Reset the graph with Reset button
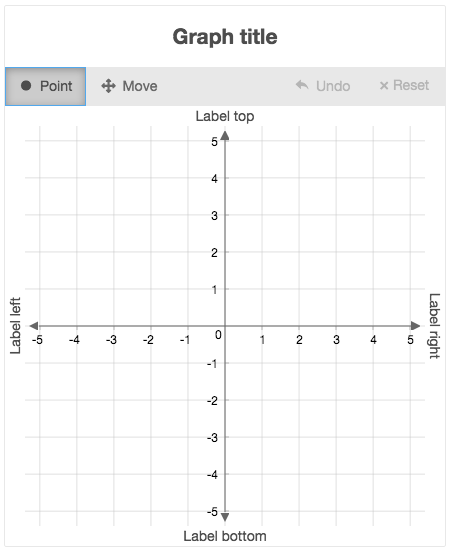Image resolution: width=451 pixels, height=553 pixels. 404,85
